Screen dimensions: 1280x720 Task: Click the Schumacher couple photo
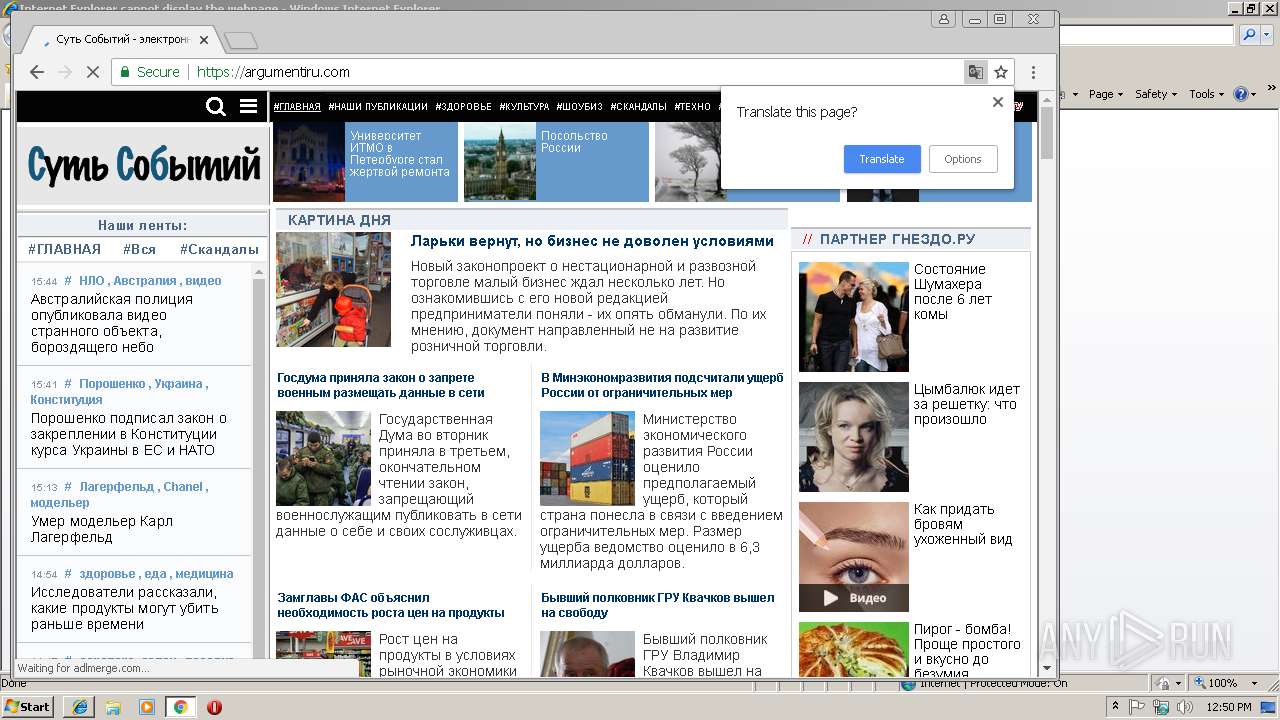[854, 317]
